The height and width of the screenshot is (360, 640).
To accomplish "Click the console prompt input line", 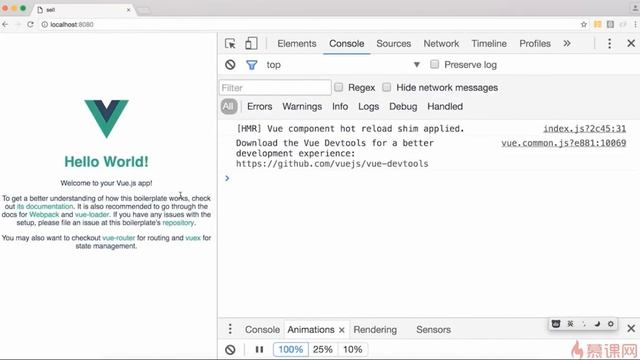I will point(429,178).
